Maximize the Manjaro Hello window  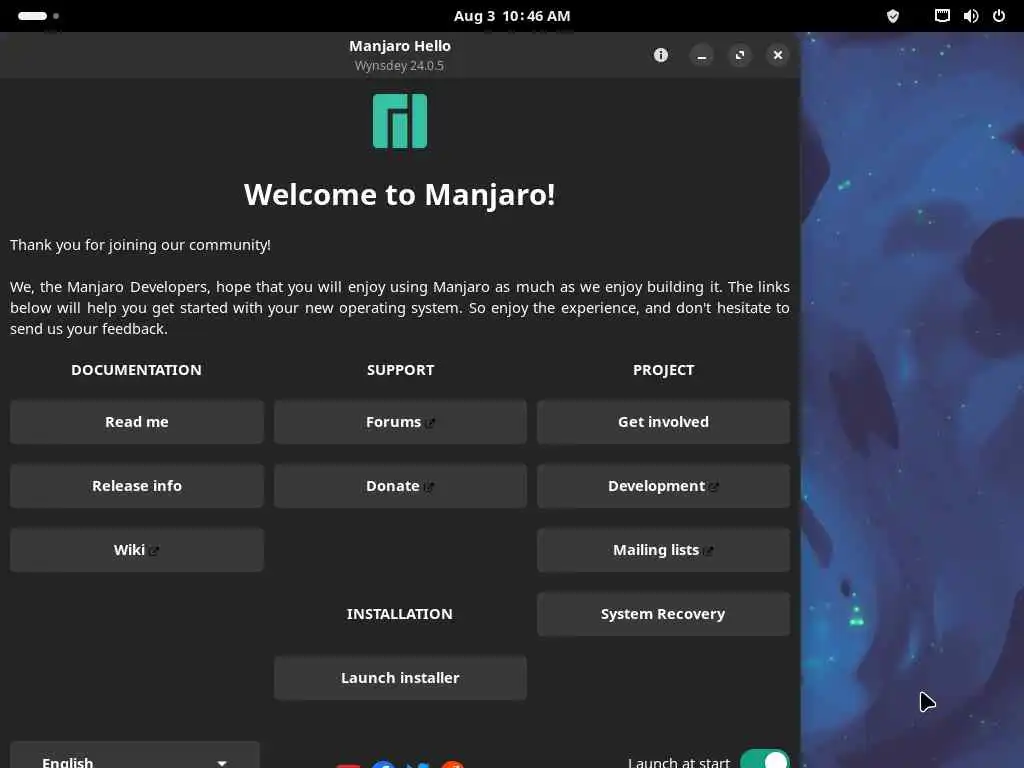pyautogui.click(x=740, y=56)
